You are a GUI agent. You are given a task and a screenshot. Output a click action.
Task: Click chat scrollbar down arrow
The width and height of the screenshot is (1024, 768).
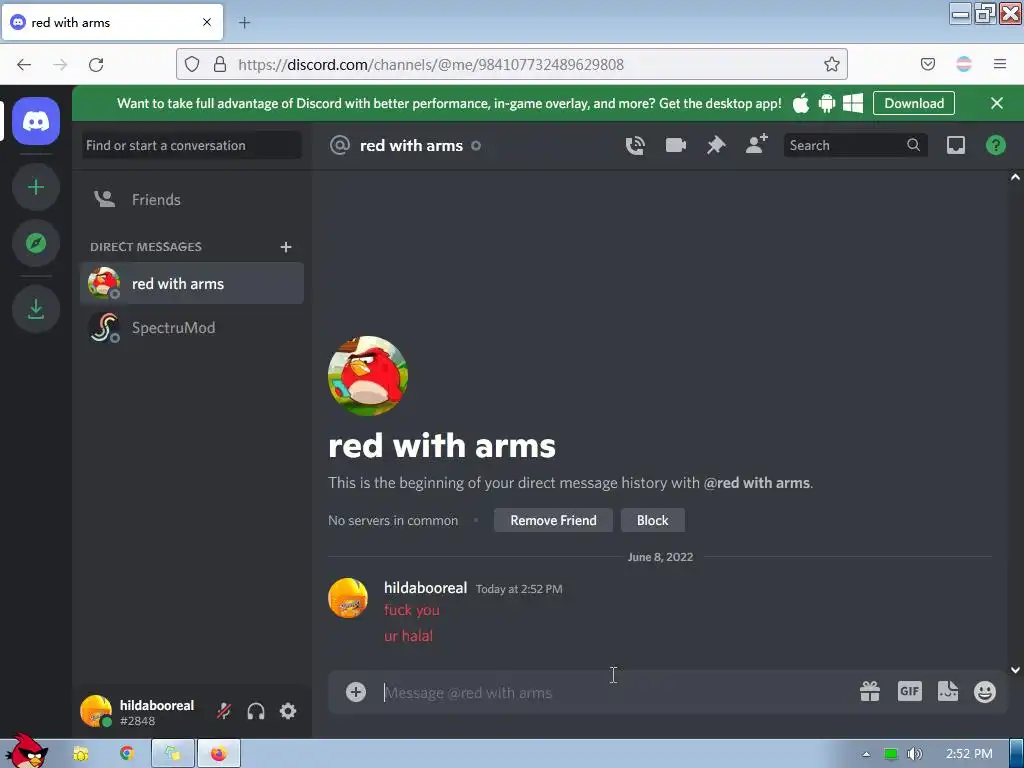(1015, 669)
